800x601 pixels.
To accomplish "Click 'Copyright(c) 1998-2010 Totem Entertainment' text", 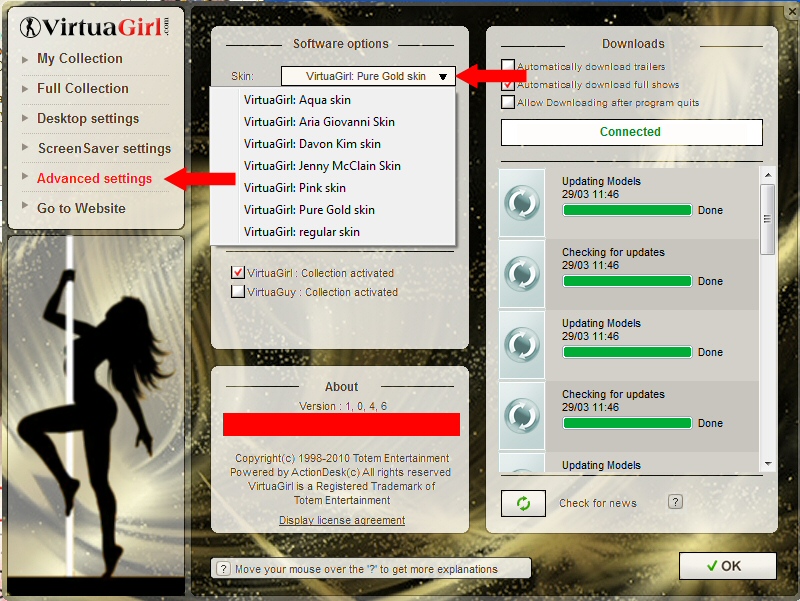I will click(x=342, y=458).
